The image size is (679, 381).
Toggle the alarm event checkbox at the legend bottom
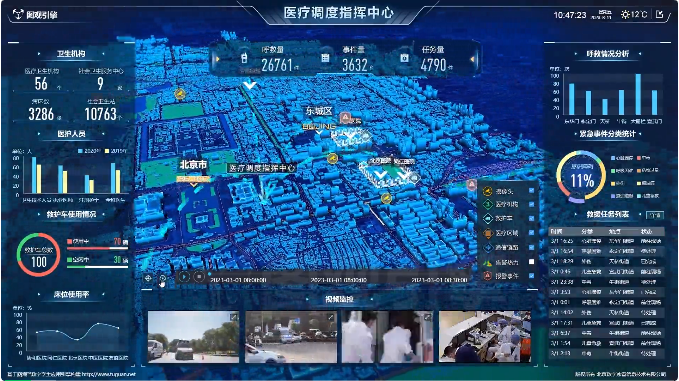pyautogui.click(x=531, y=276)
